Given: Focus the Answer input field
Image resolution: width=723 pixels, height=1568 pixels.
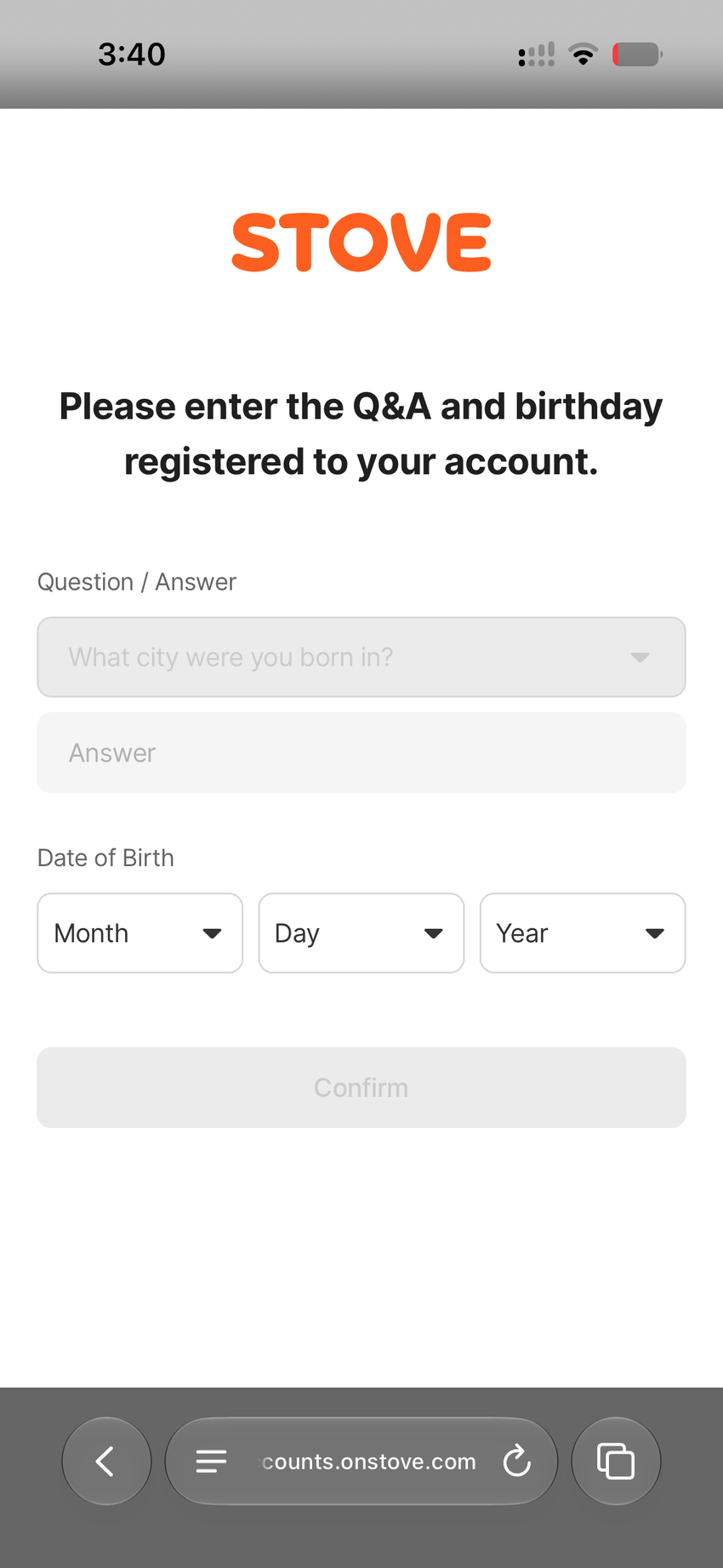Looking at the screenshot, I should click(x=361, y=753).
